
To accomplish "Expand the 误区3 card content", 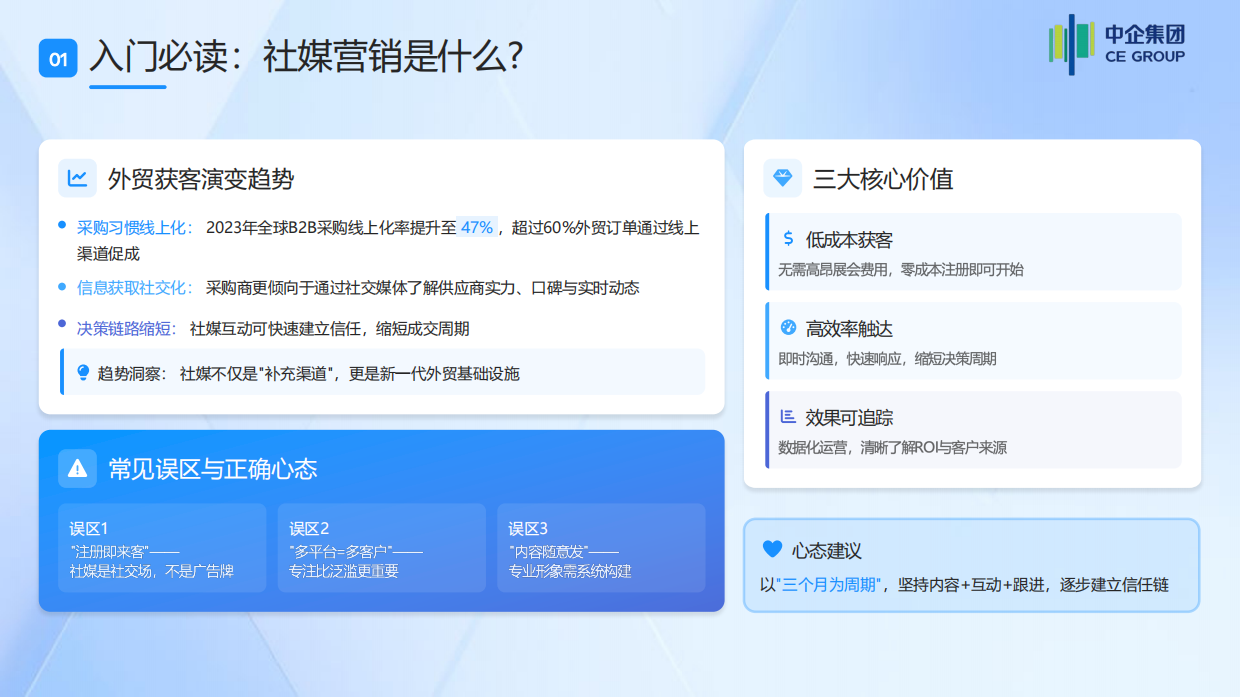I will click(600, 547).
